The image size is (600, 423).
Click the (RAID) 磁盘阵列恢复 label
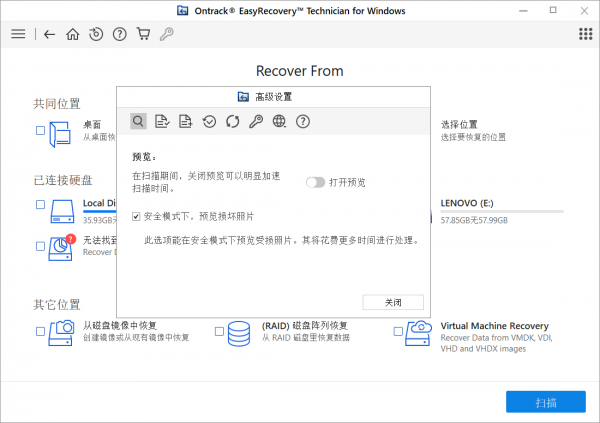click(305, 326)
